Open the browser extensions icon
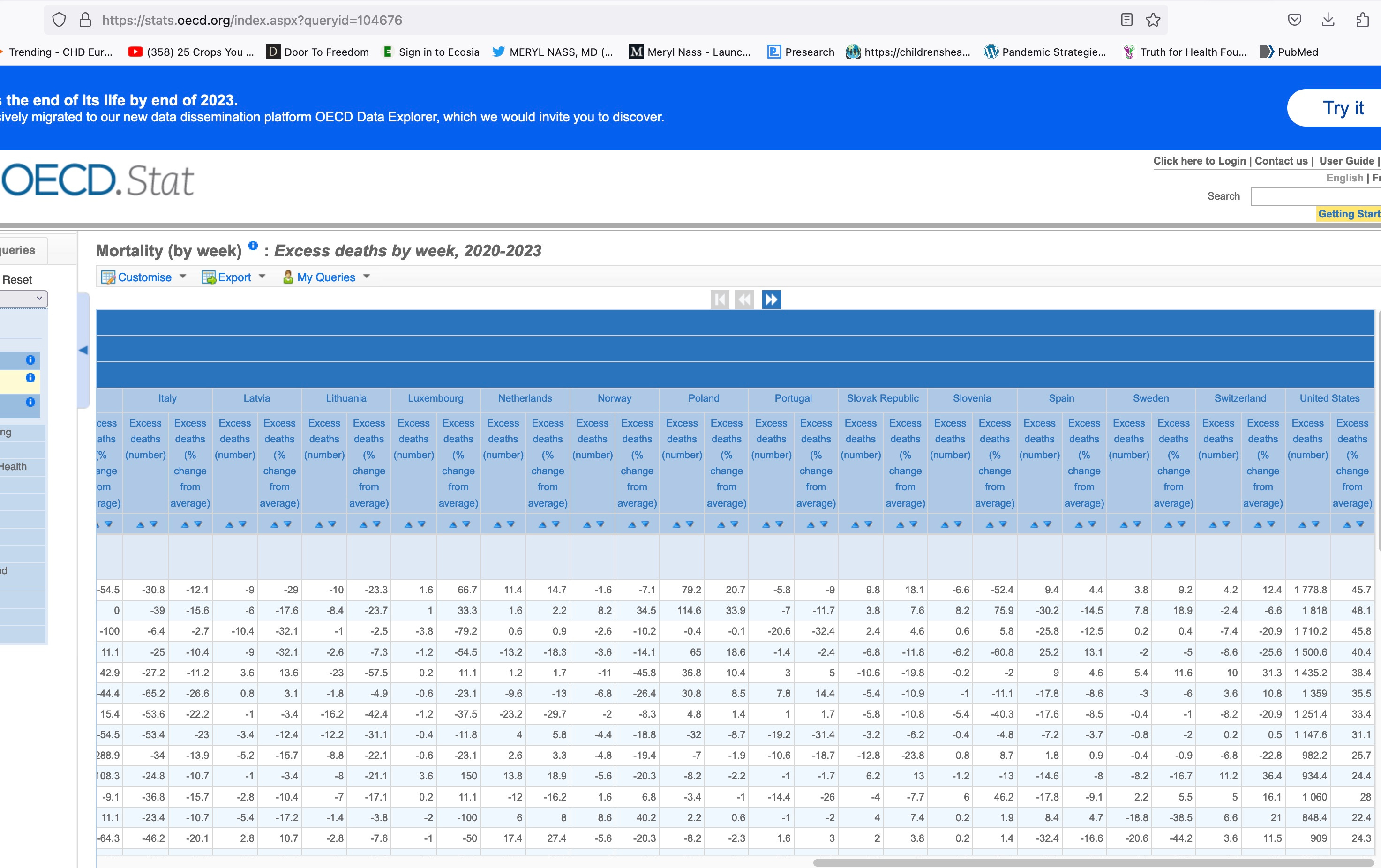This screenshot has width=1381, height=868. (1363, 20)
